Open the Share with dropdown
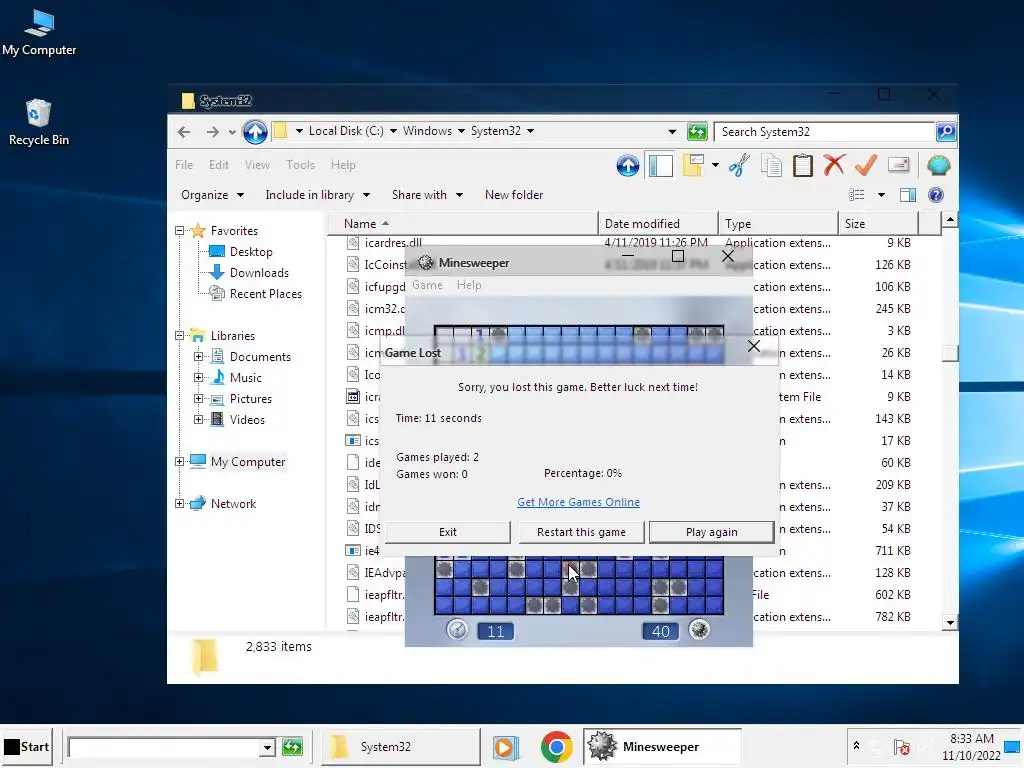Screen dimensions: 1024x768 pos(427,195)
